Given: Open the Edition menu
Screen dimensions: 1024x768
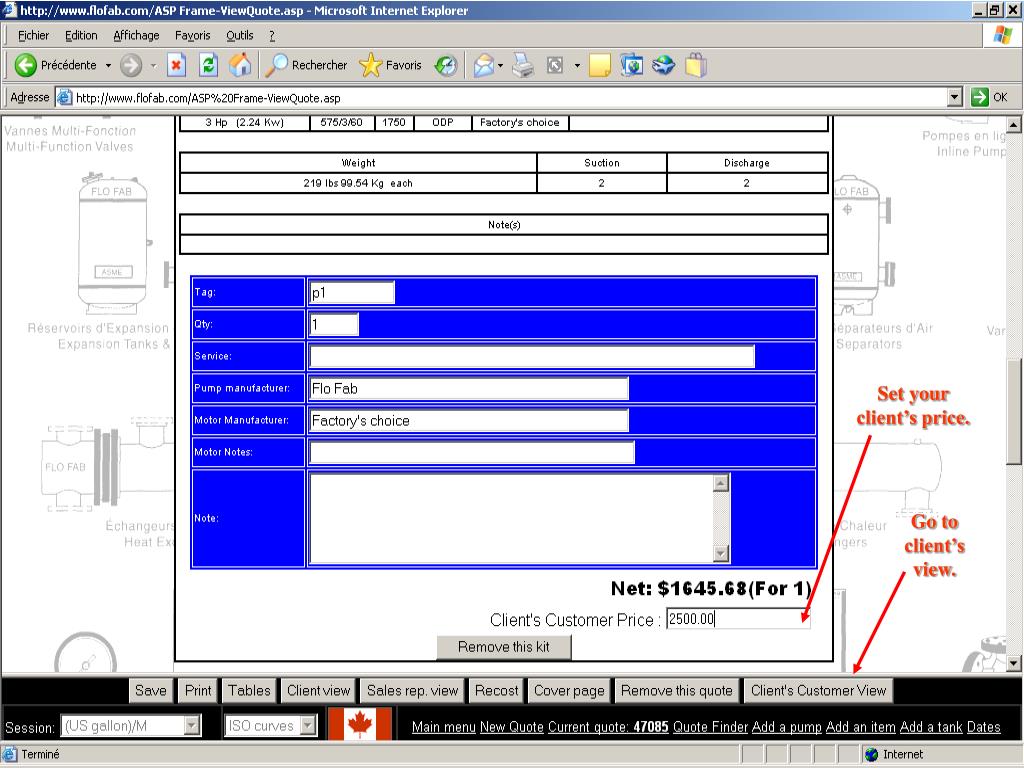Looking at the screenshot, I should [81, 35].
